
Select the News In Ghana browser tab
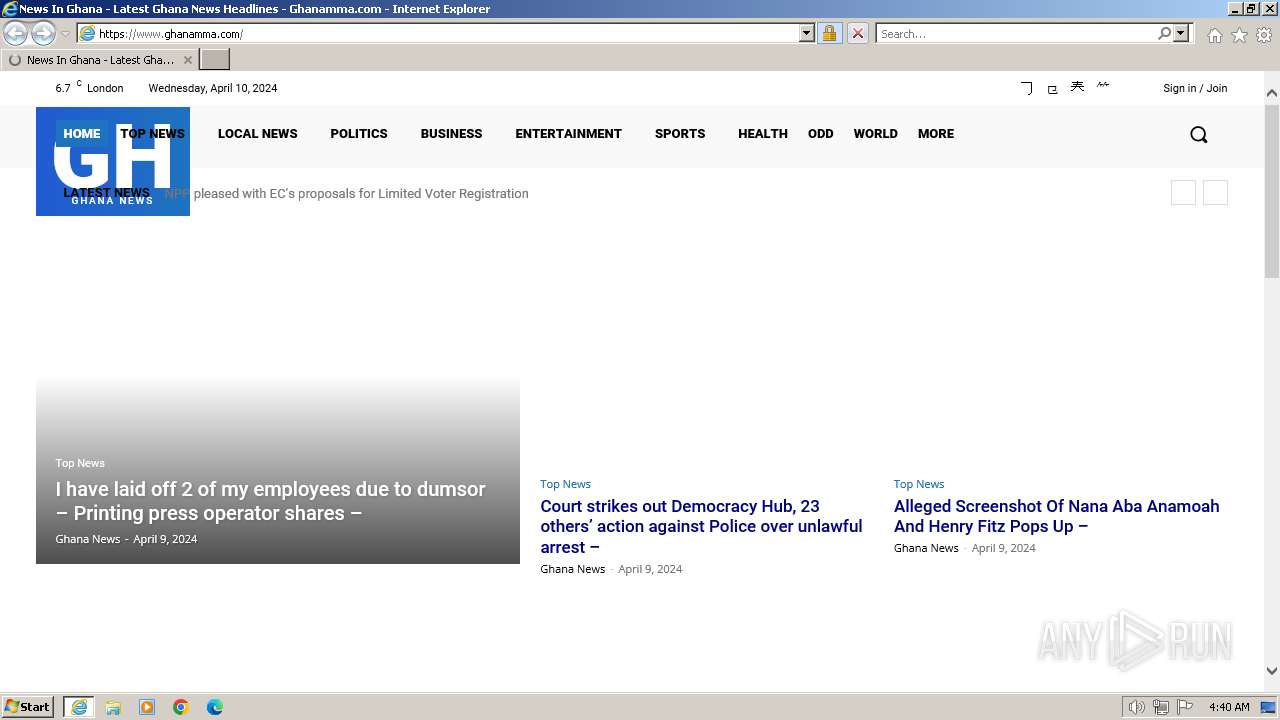click(99, 60)
